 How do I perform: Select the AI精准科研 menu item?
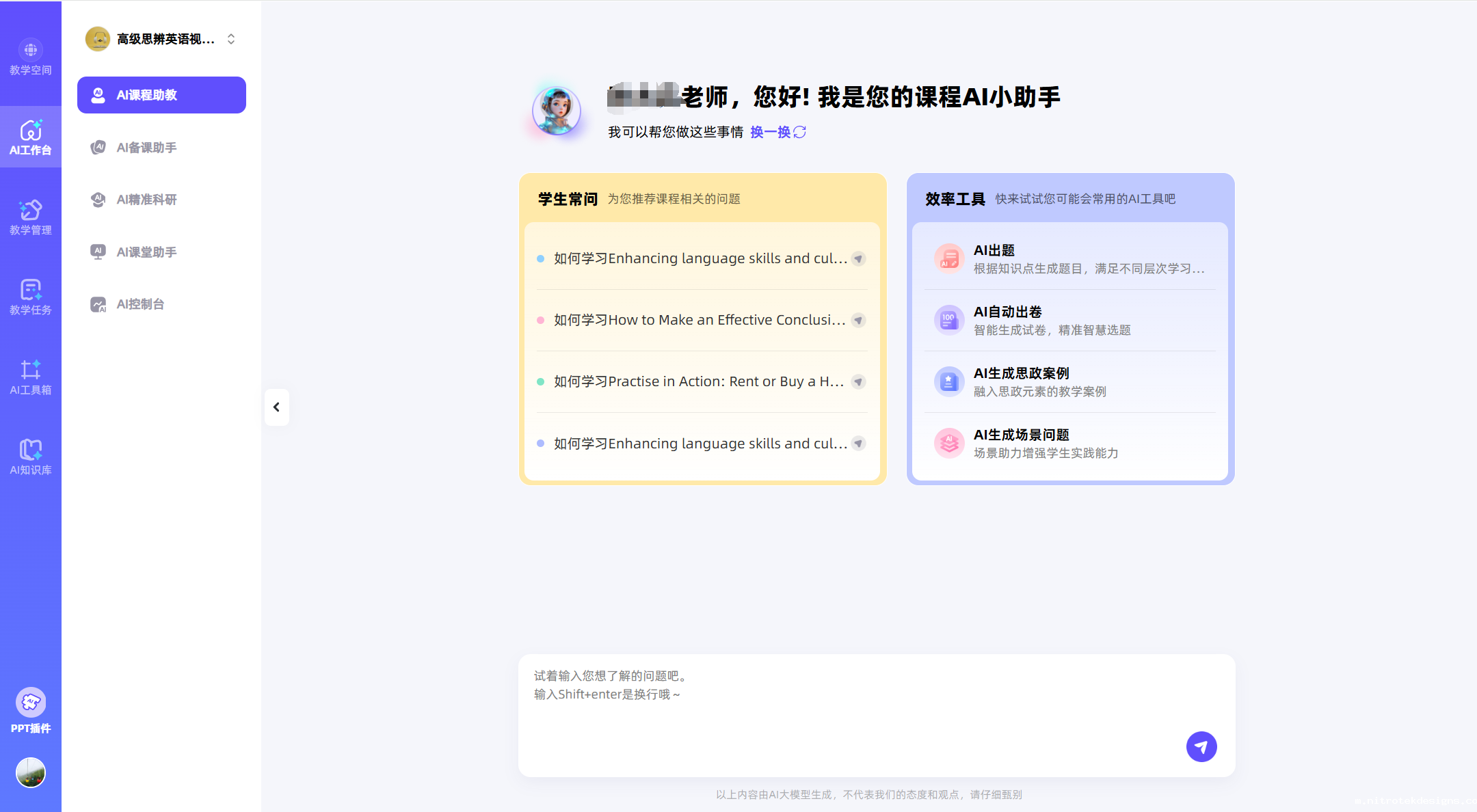click(146, 200)
